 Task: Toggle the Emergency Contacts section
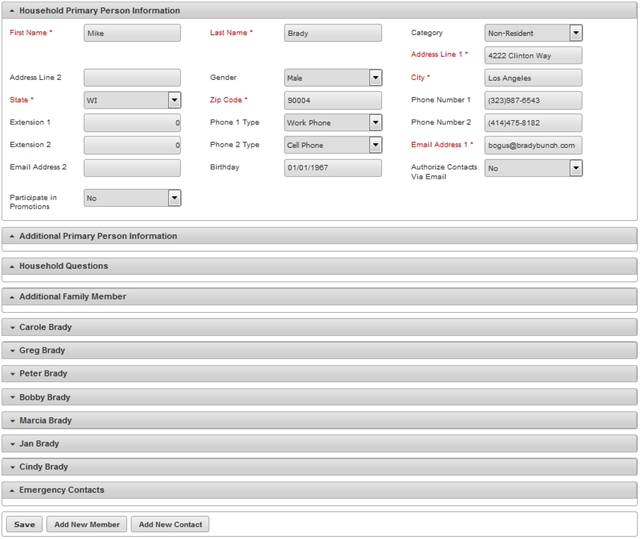click(319, 490)
